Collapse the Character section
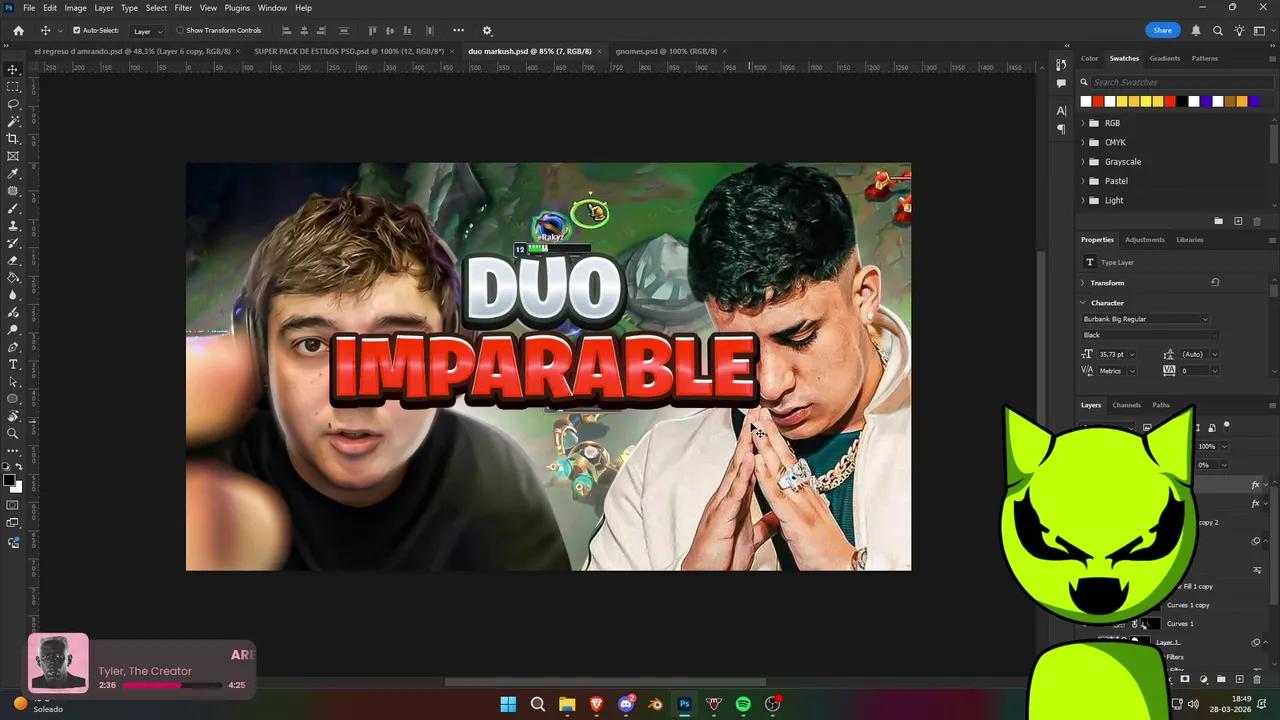Screen dimensions: 1280x720 point(1083,303)
